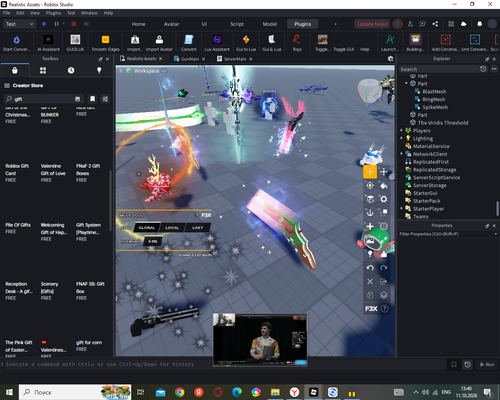This screenshot has width=500, height=400.
Task: Expand the NetworkClient node
Action: pyautogui.click(x=402, y=154)
